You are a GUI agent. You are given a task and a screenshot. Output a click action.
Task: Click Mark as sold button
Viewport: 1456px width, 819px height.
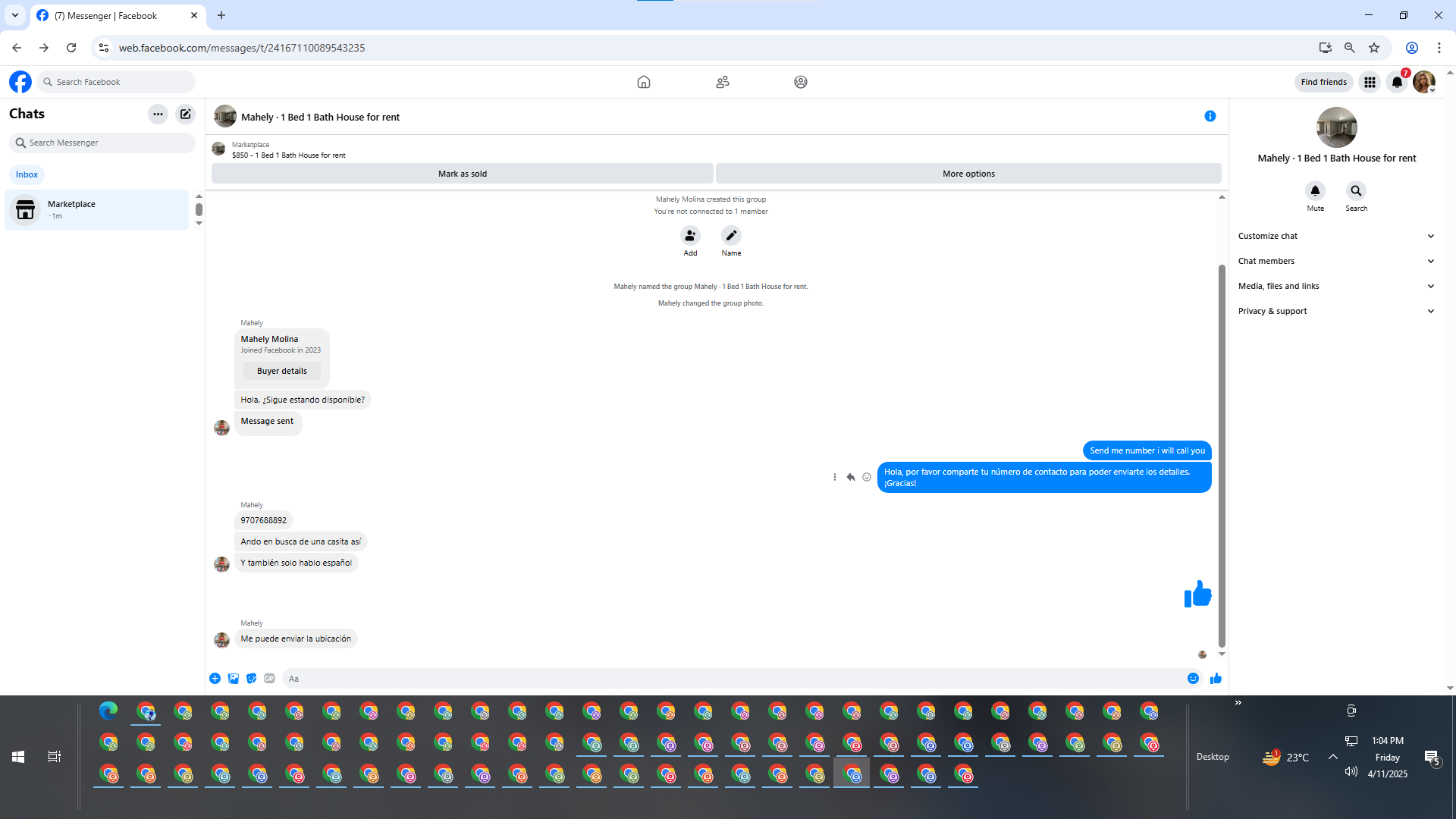(x=463, y=174)
